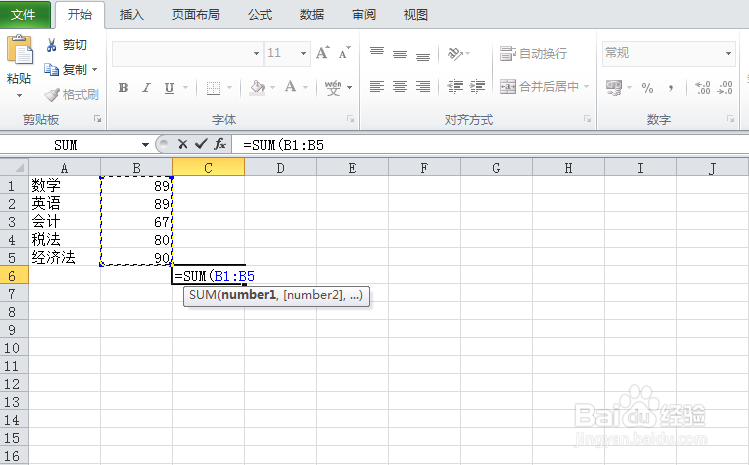
Task: Switch to 视图 View tab
Action: tap(415, 15)
